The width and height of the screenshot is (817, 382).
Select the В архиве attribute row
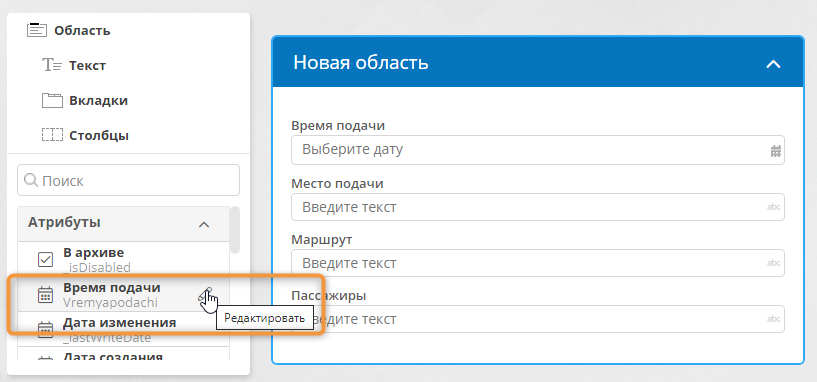click(123, 259)
